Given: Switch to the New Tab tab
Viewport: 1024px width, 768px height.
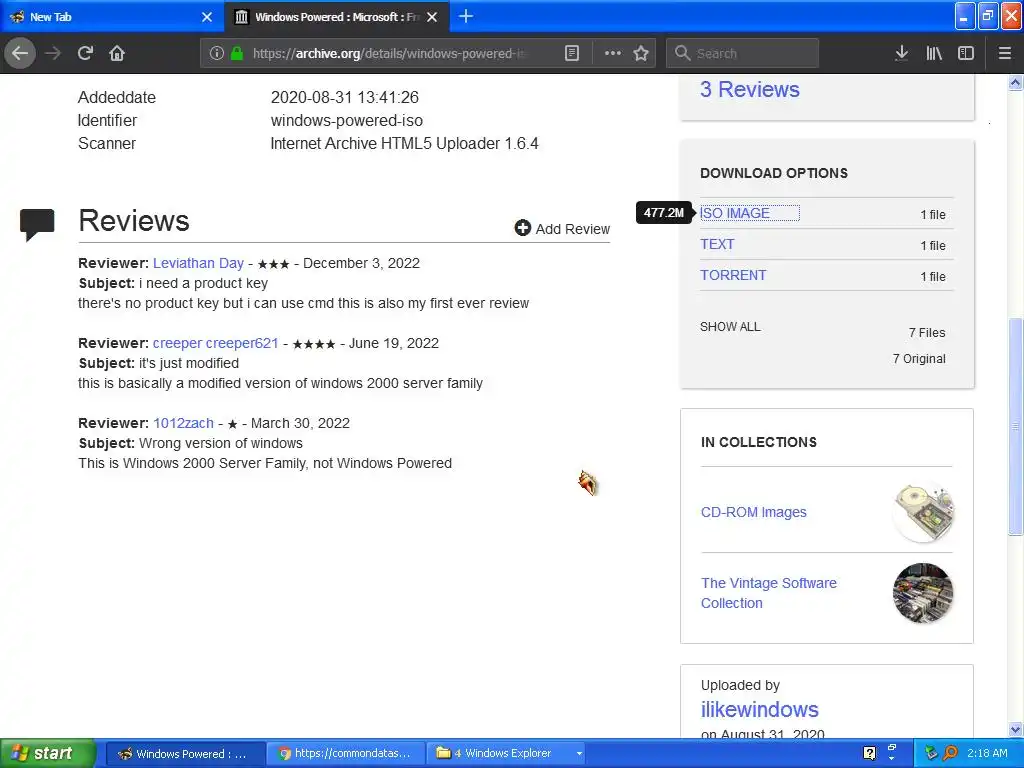Looking at the screenshot, I should [111, 17].
